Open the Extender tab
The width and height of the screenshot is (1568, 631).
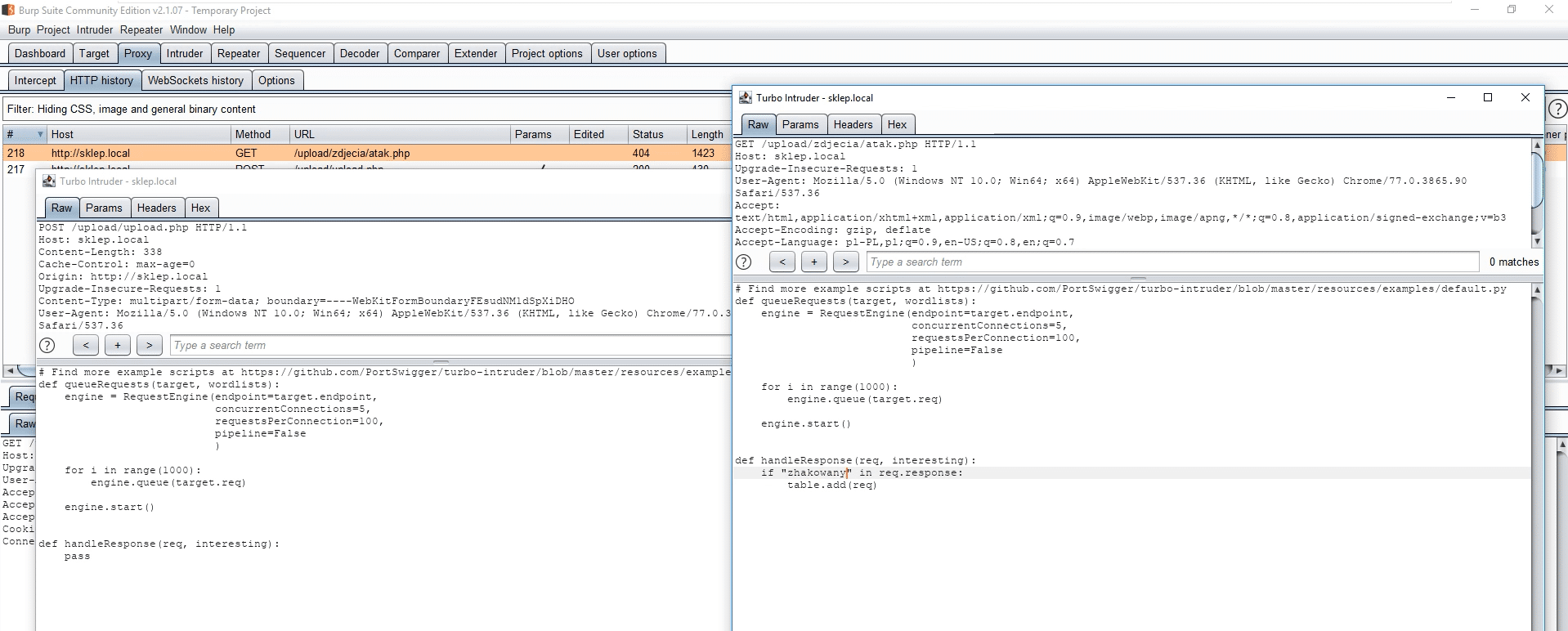click(476, 53)
